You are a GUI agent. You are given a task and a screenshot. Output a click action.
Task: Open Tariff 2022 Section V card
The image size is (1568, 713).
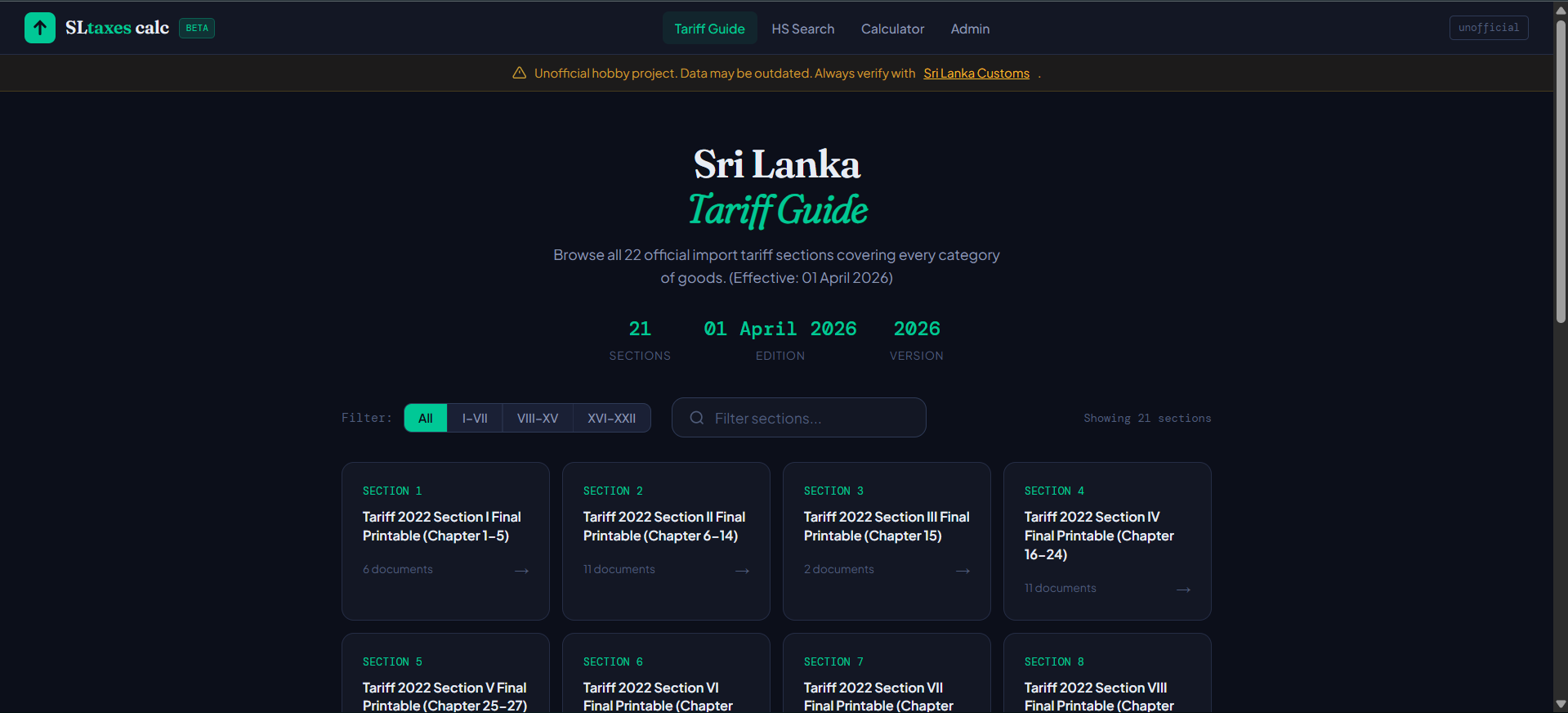445,673
